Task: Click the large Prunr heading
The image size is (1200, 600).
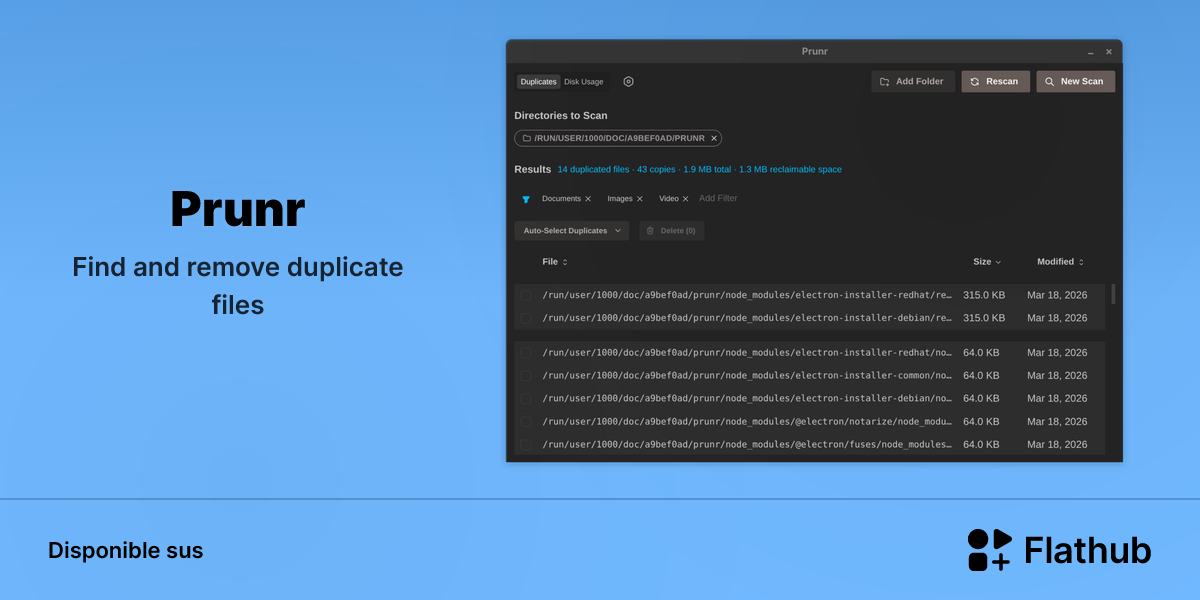Action: (x=238, y=211)
